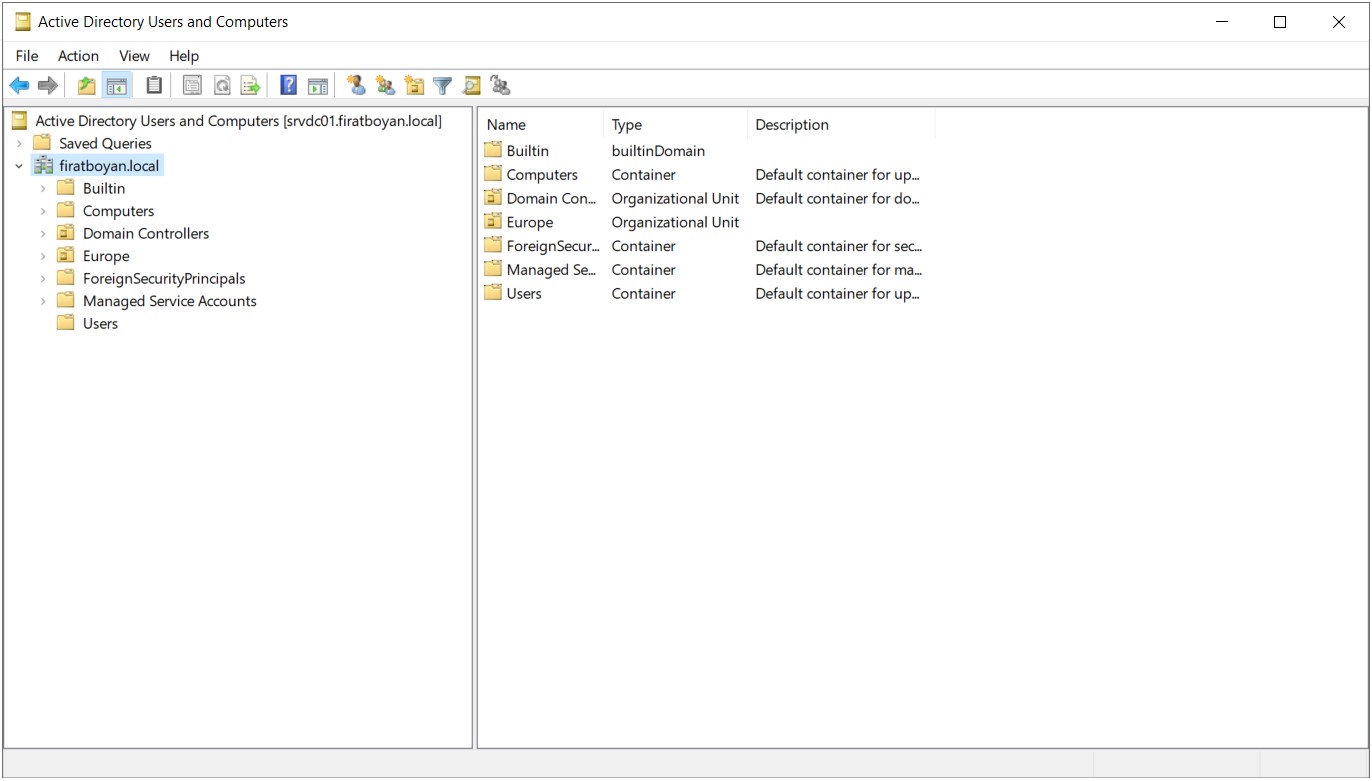This screenshot has width=1372, height=781.
Task: Click the Forward arrow toolbar icon
Action: (x=47, y=86)
